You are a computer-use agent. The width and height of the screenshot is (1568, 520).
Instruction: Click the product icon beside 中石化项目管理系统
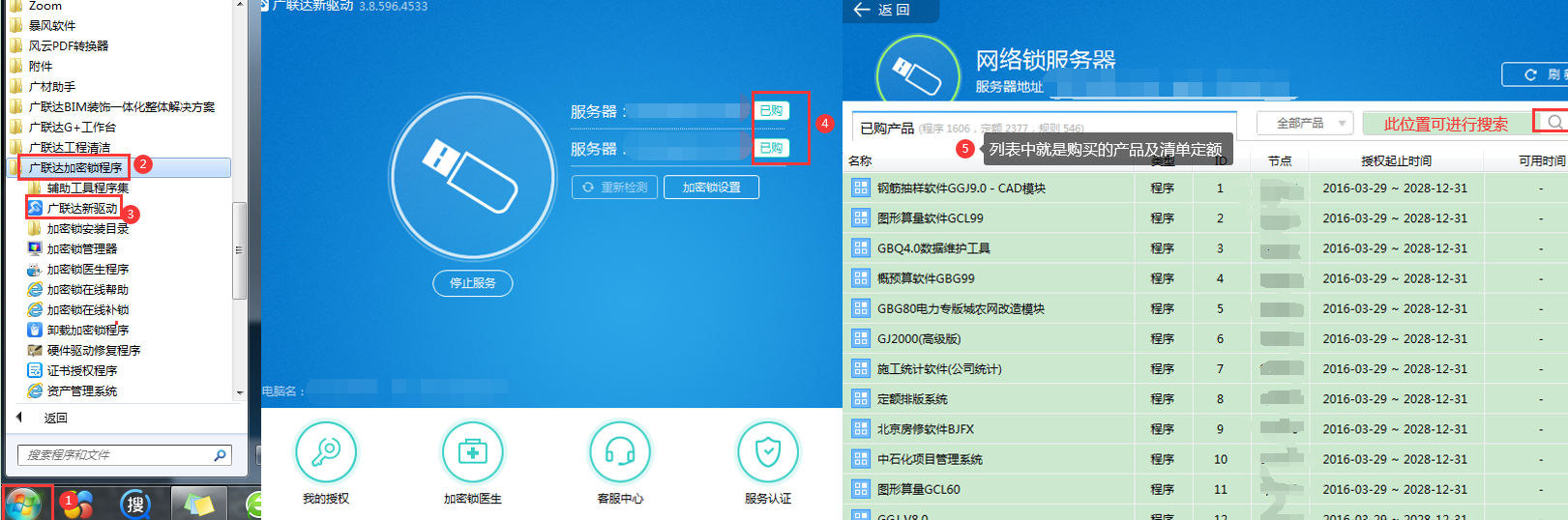(x=860, y=458)
